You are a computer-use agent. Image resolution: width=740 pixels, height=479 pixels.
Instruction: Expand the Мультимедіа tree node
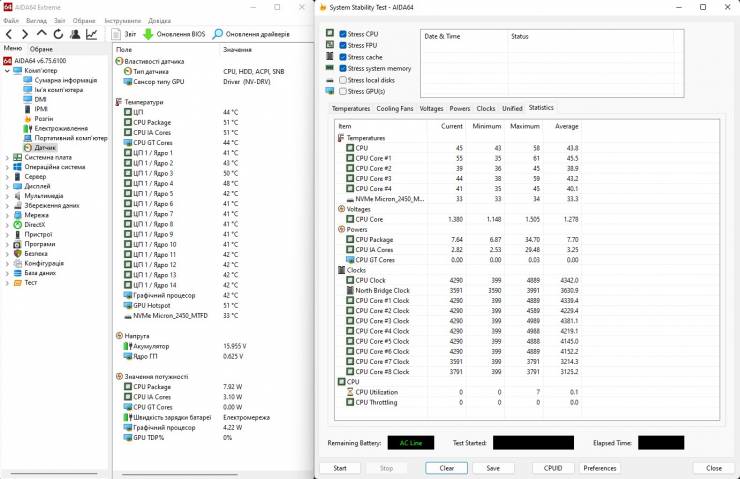pos(7,196)
